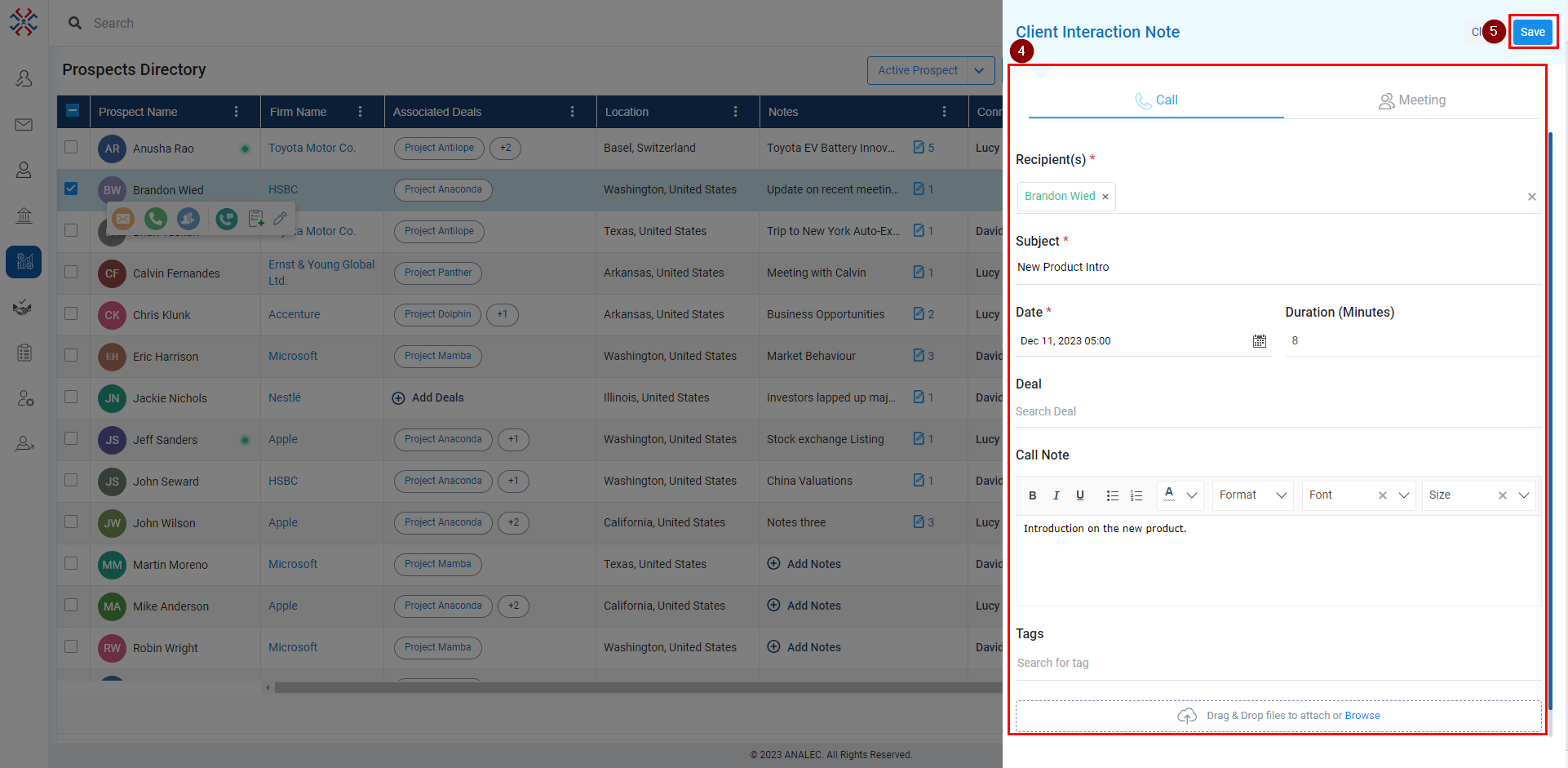Check the Chris Klunk row checkbox
This screenshot has width=1568, height=768.
point(71,313)
